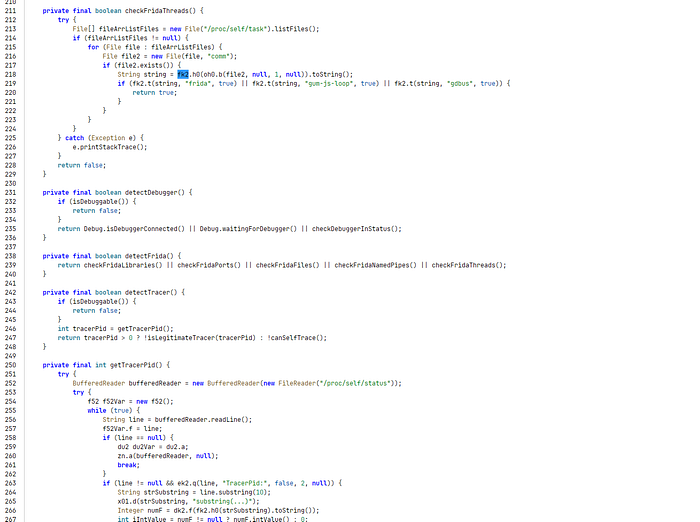Click line number 250 in the gutter

pyautogui.click(x=10, y=365)
